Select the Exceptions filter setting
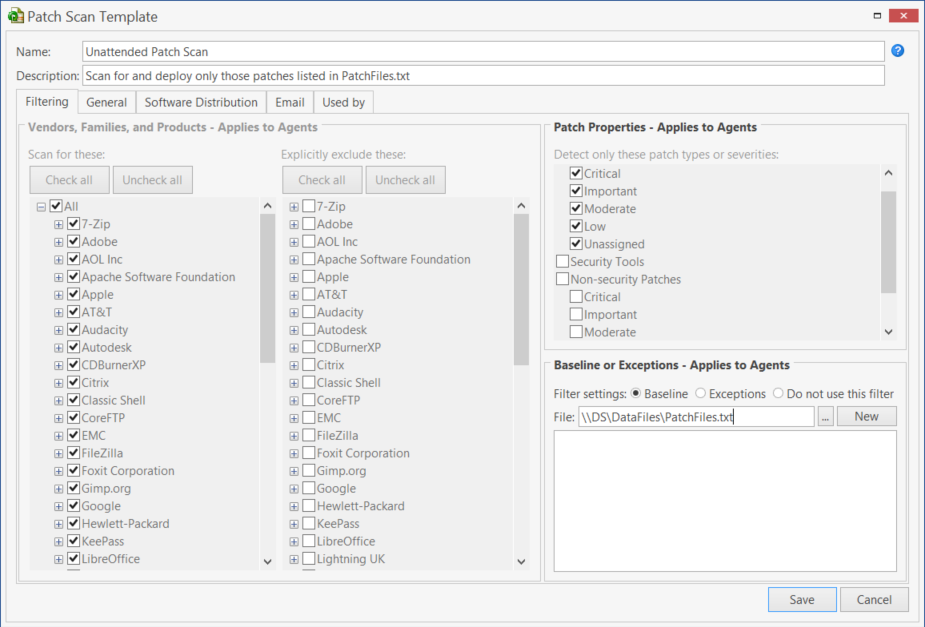Screen dimensions: 925x627 tap(700, 393)
